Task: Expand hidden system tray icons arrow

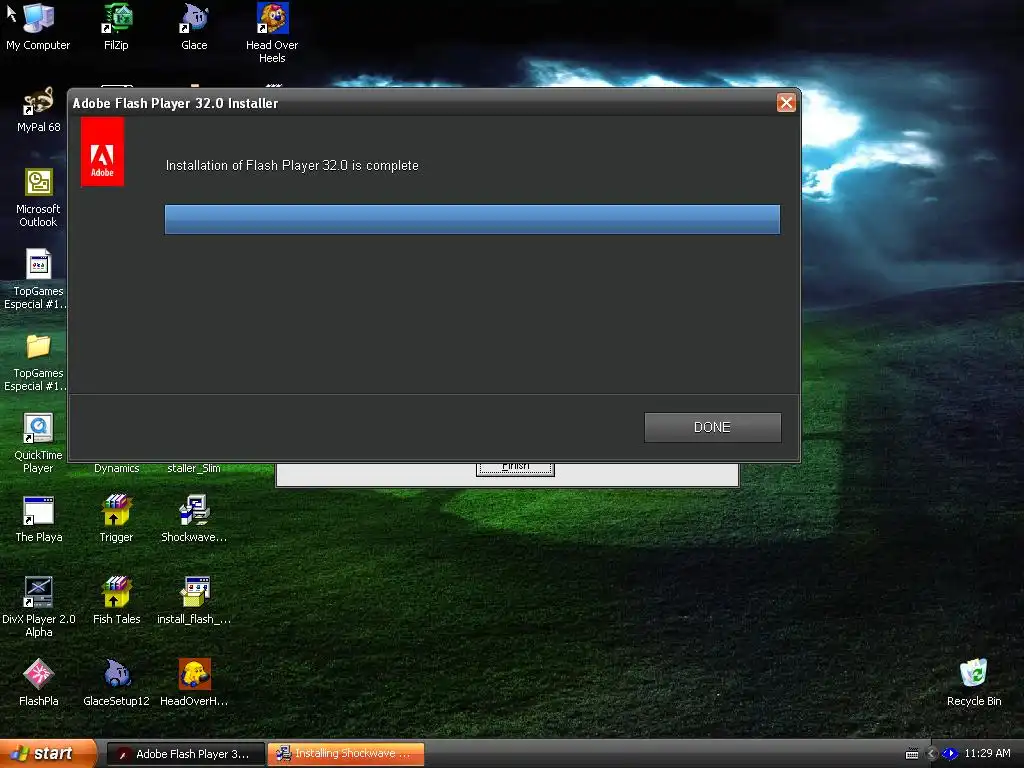Action: tap(932, 754)
